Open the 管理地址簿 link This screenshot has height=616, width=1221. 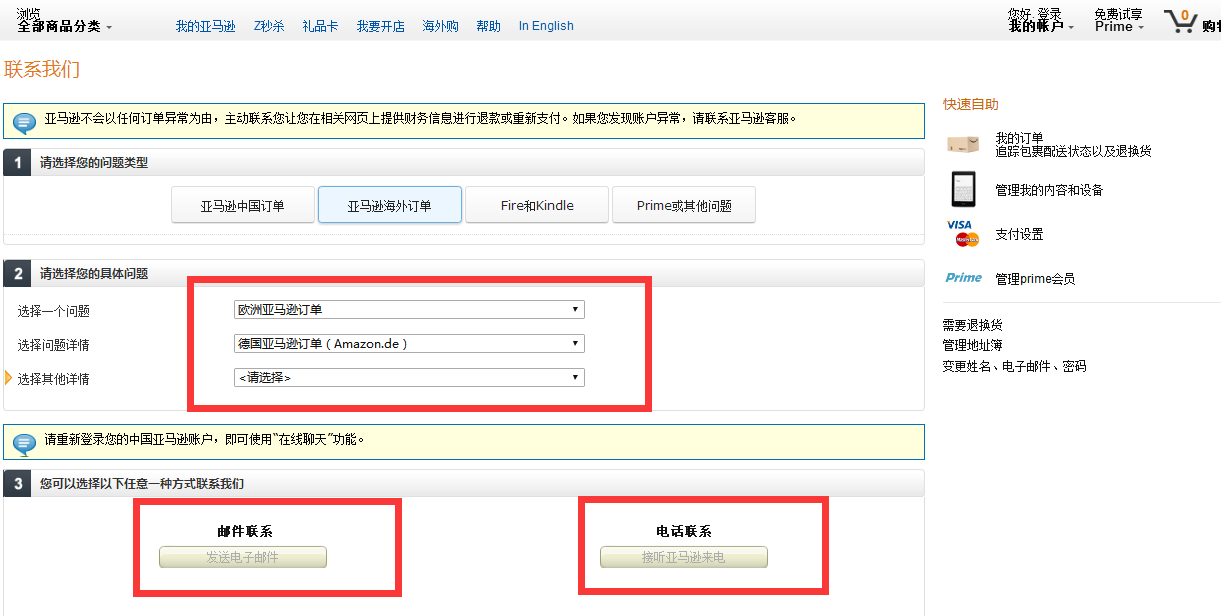click(972, 345)
